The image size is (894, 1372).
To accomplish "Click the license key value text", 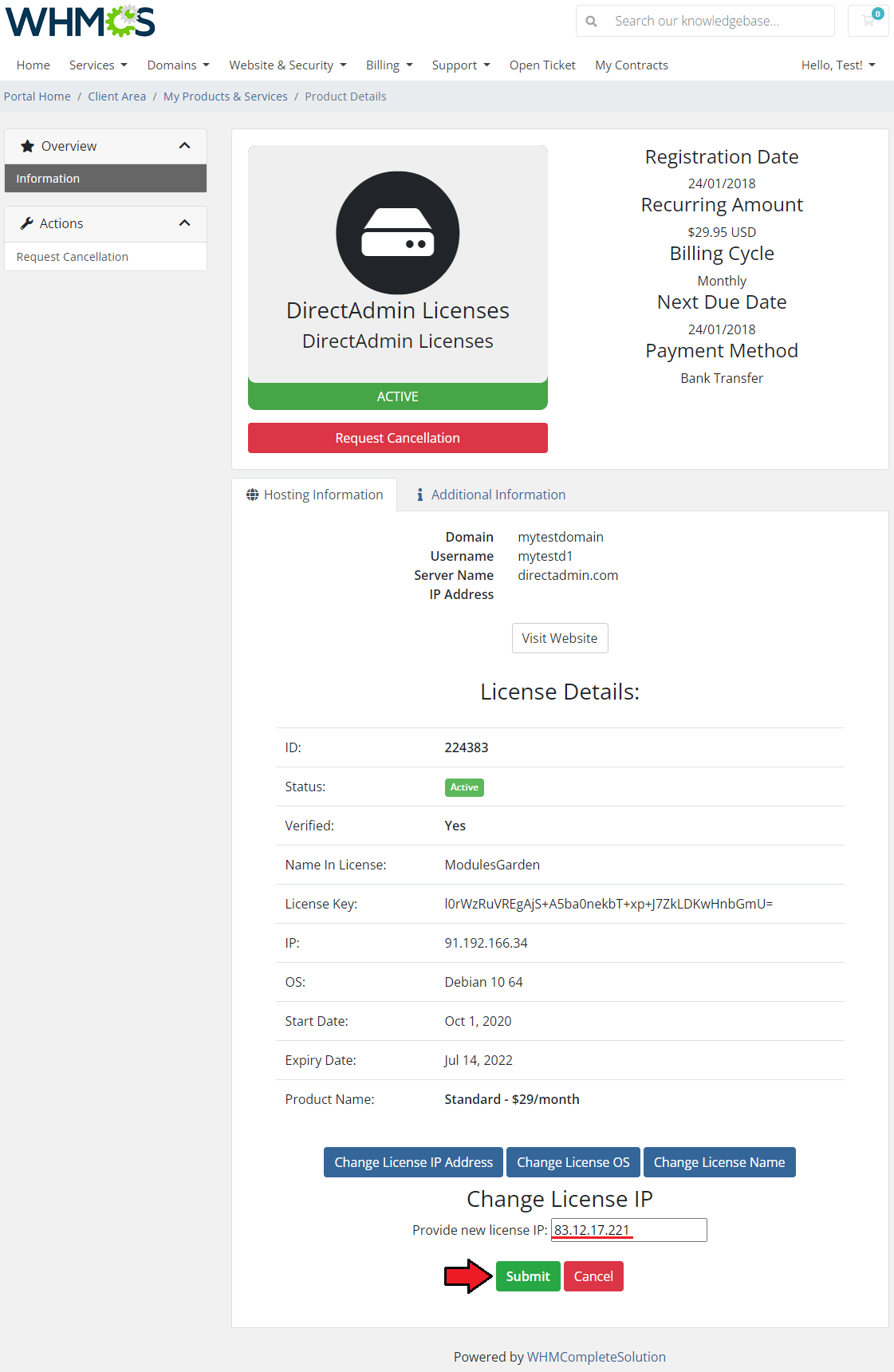I will tap(608, 904).
